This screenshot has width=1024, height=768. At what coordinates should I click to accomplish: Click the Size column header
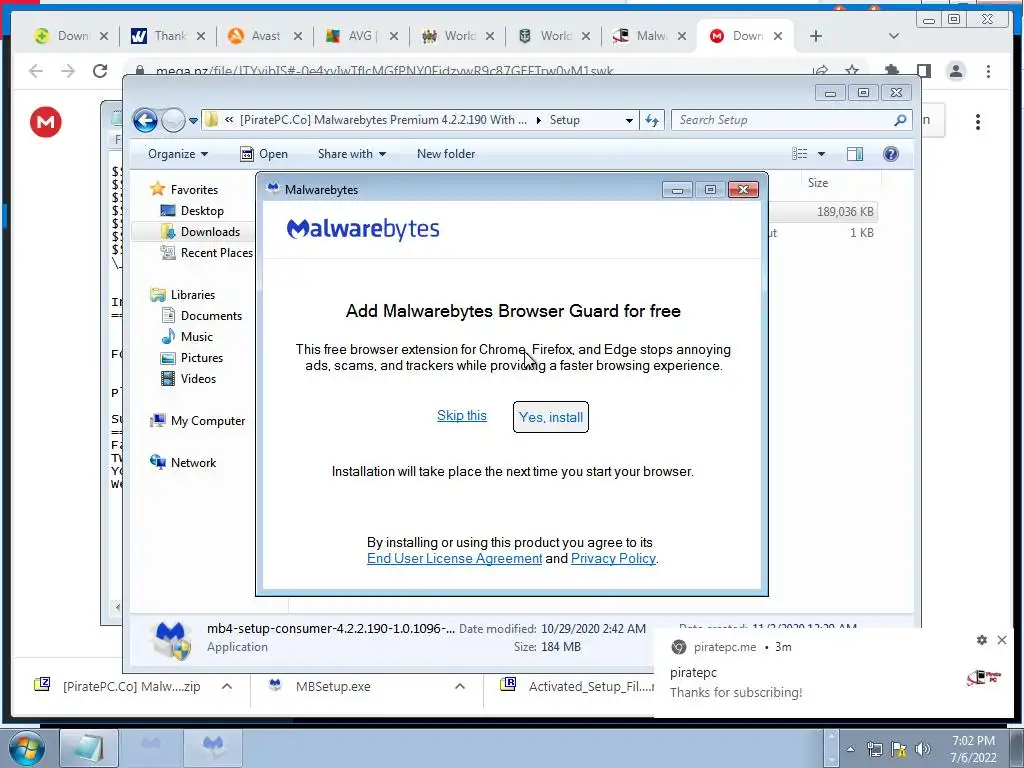coord(818,183)
